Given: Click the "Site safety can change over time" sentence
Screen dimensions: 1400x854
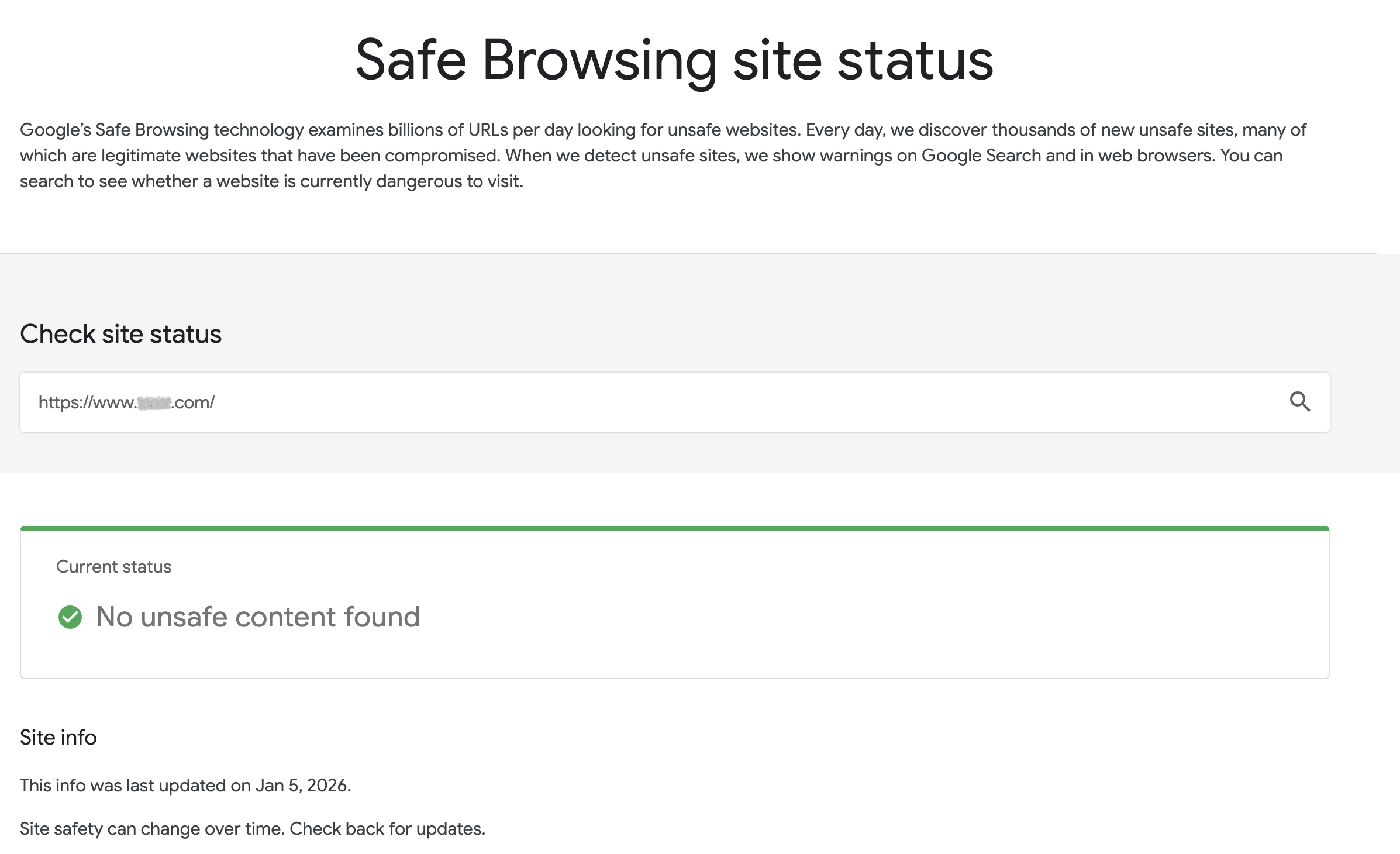Looking at the screenshot, I should tap(153, 829).
